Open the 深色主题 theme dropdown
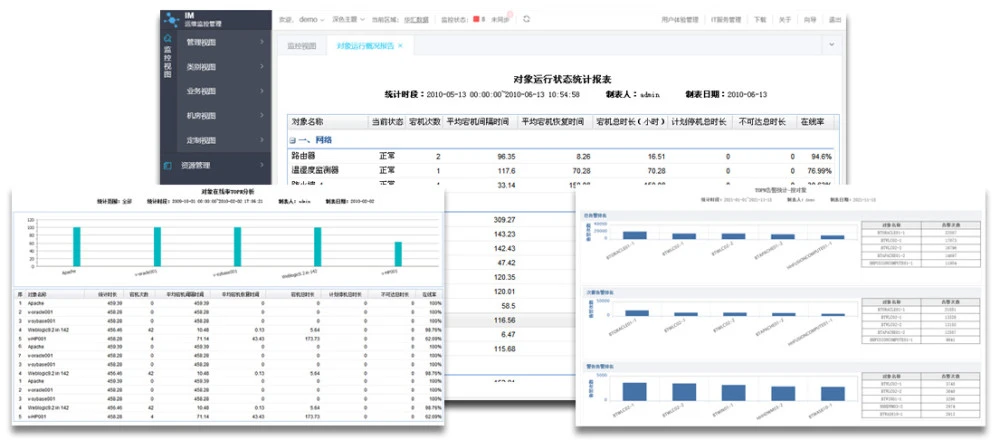The width and height of the screenshot is (1000, 440). (x=348, y=20)
